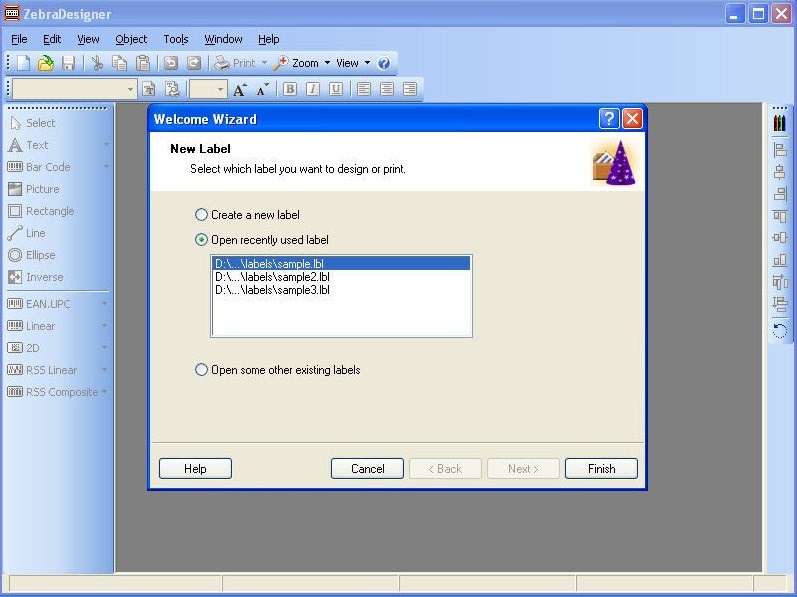797x597 pixels.
Task: Open the View menu in menu bar
Action: [x=88, y=39]
